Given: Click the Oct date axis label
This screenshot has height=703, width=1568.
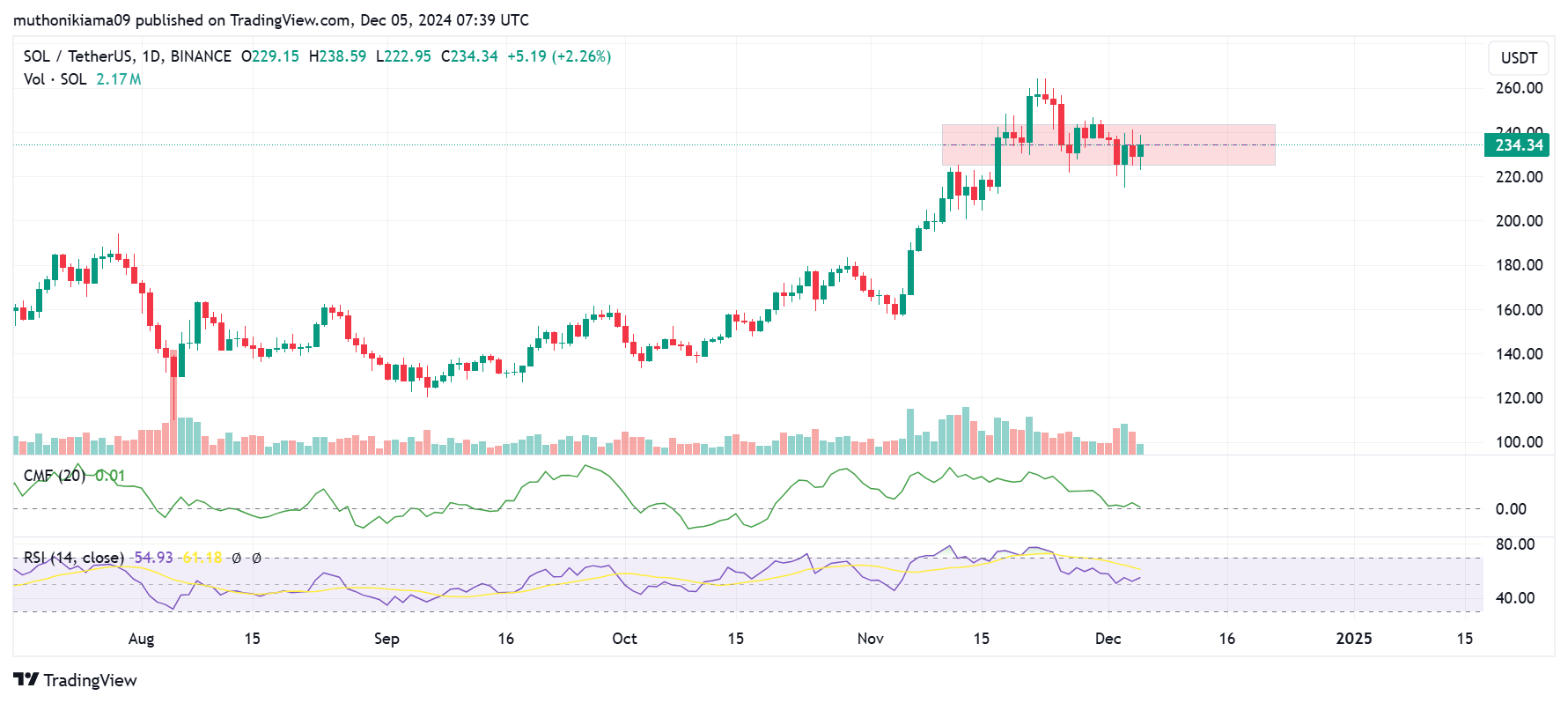Looking at the screenshot, I should coord(624,639).
